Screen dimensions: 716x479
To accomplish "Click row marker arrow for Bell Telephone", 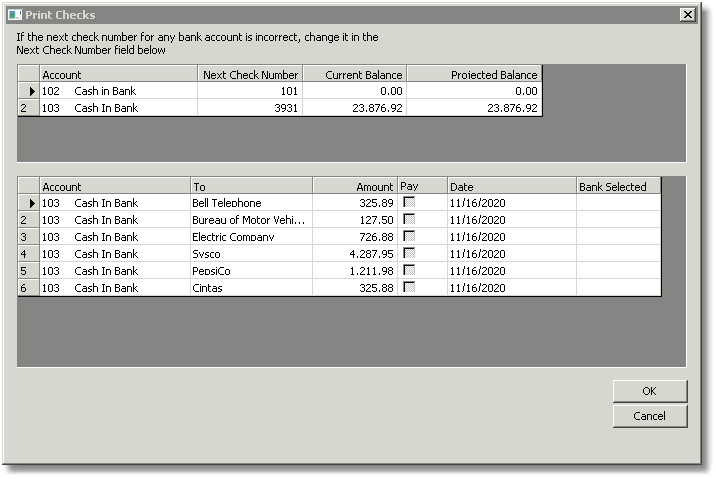I will tap(28, 203).
